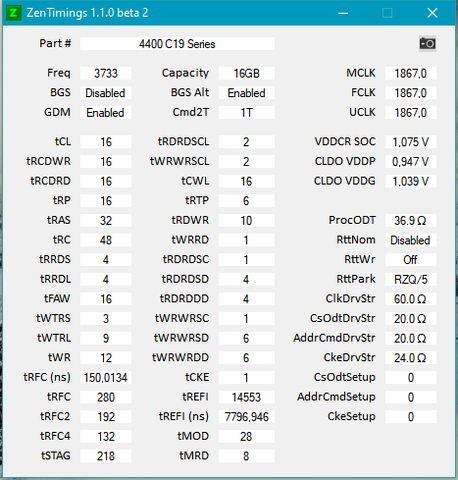Click the BGS value Disabled
458x480 pixels.
(106, 93)
